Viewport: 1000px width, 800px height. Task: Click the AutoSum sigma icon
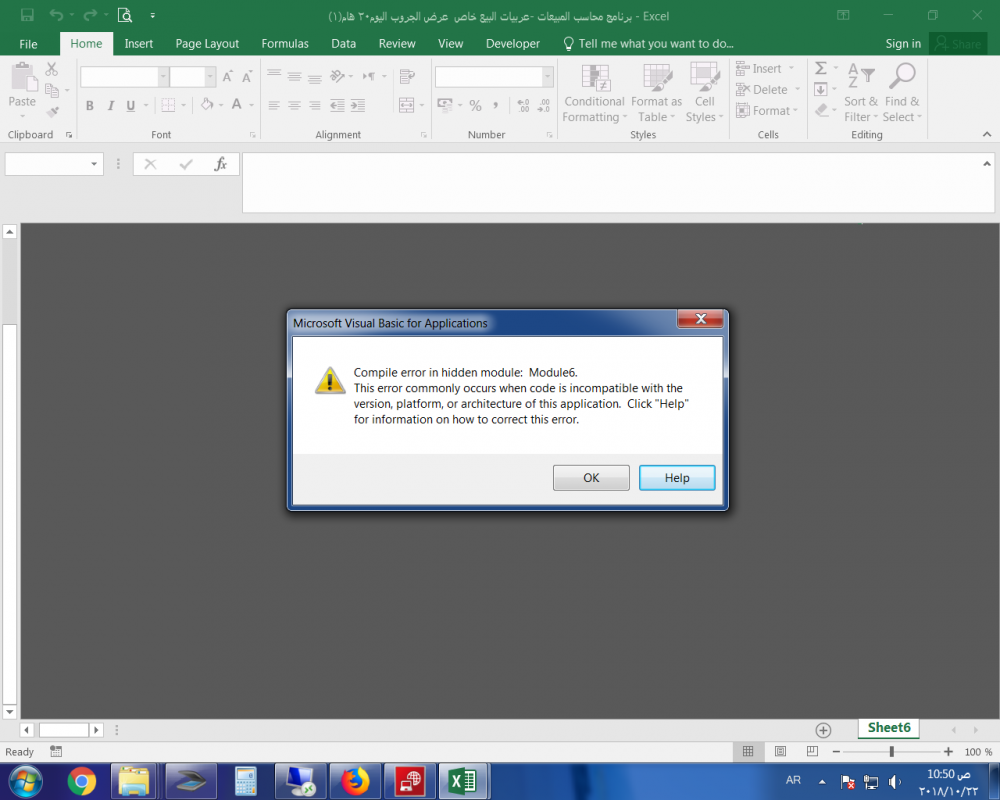pyautogui.click(x=821, y=68)
